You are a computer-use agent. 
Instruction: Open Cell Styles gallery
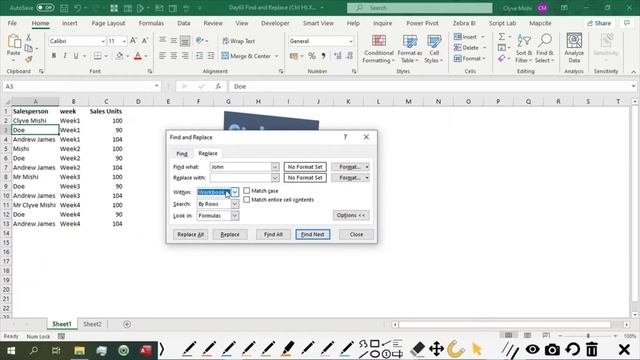434,49
